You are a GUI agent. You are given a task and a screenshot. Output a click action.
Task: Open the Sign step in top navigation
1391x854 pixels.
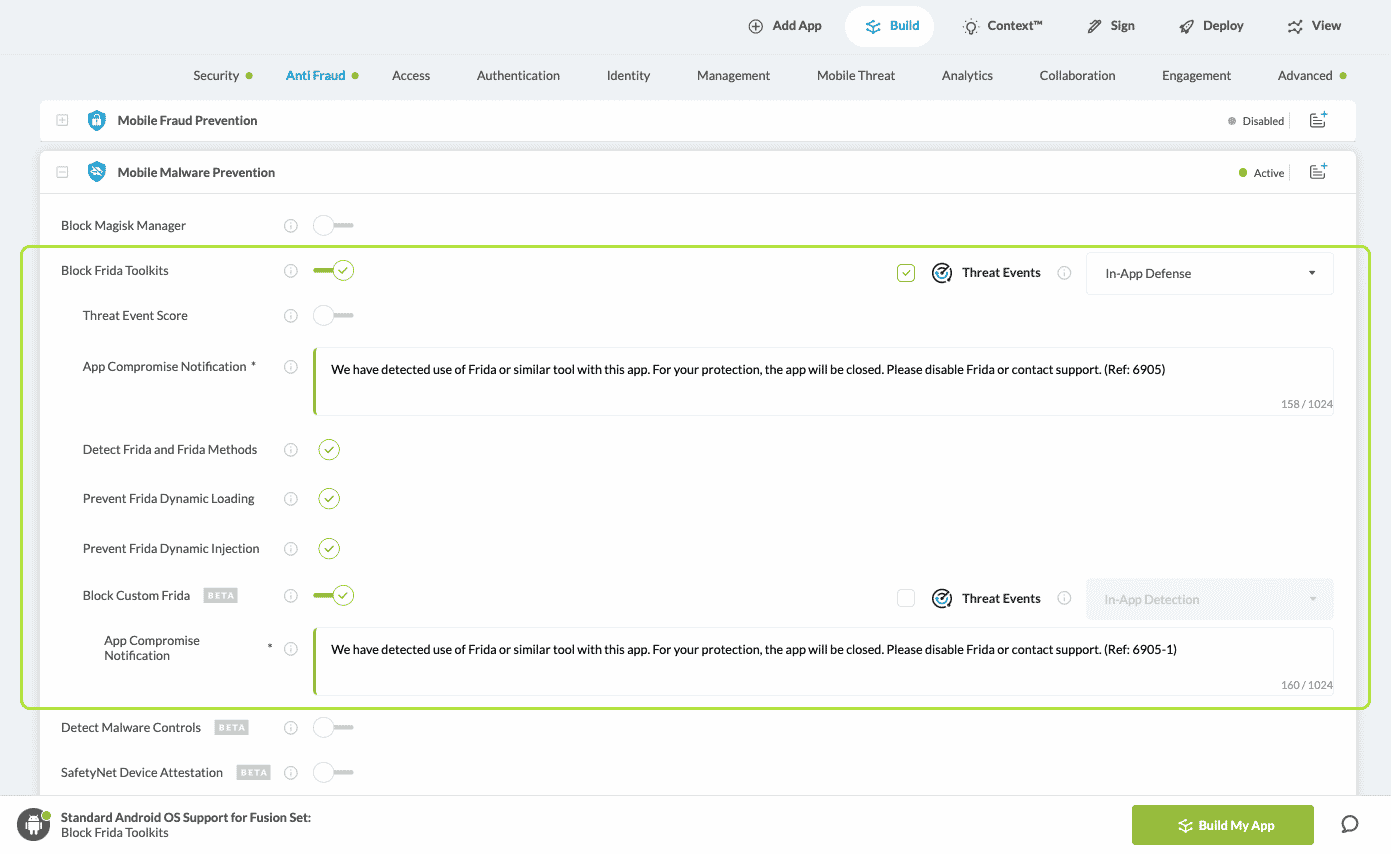[x=1111, y=26]
